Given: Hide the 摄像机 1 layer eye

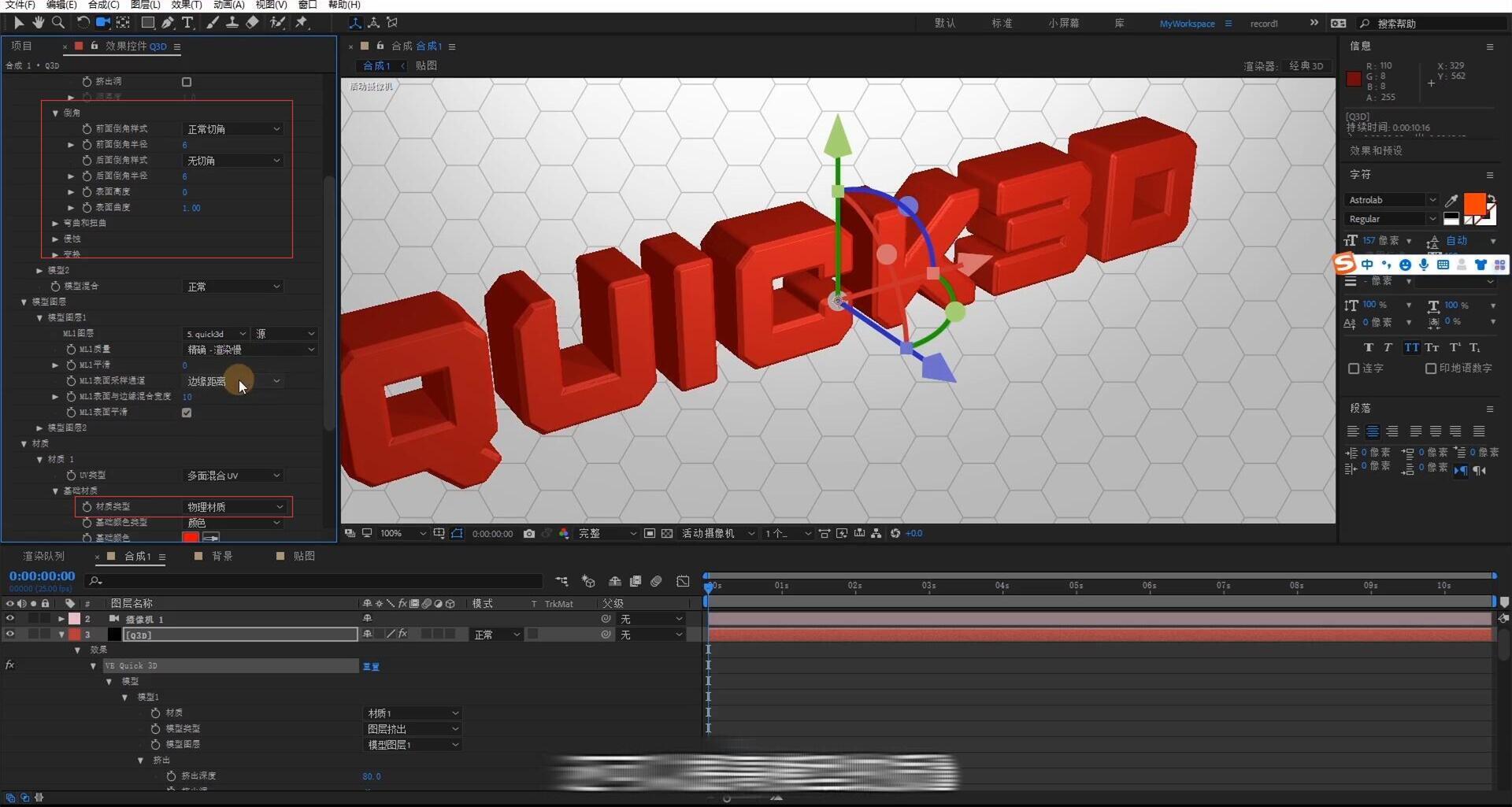Looking at the screenshot, I should (9, 619).
